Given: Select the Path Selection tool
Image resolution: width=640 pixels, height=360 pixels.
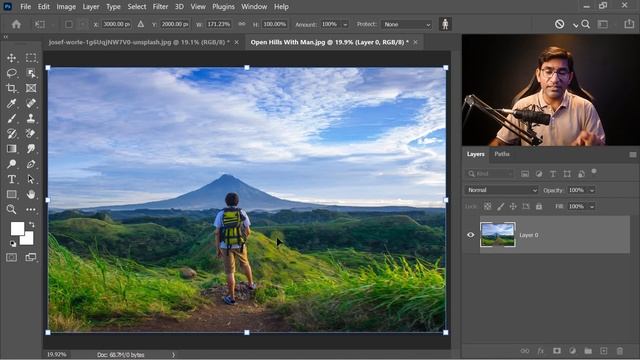Looking at the screenshot, I should 31,179.
